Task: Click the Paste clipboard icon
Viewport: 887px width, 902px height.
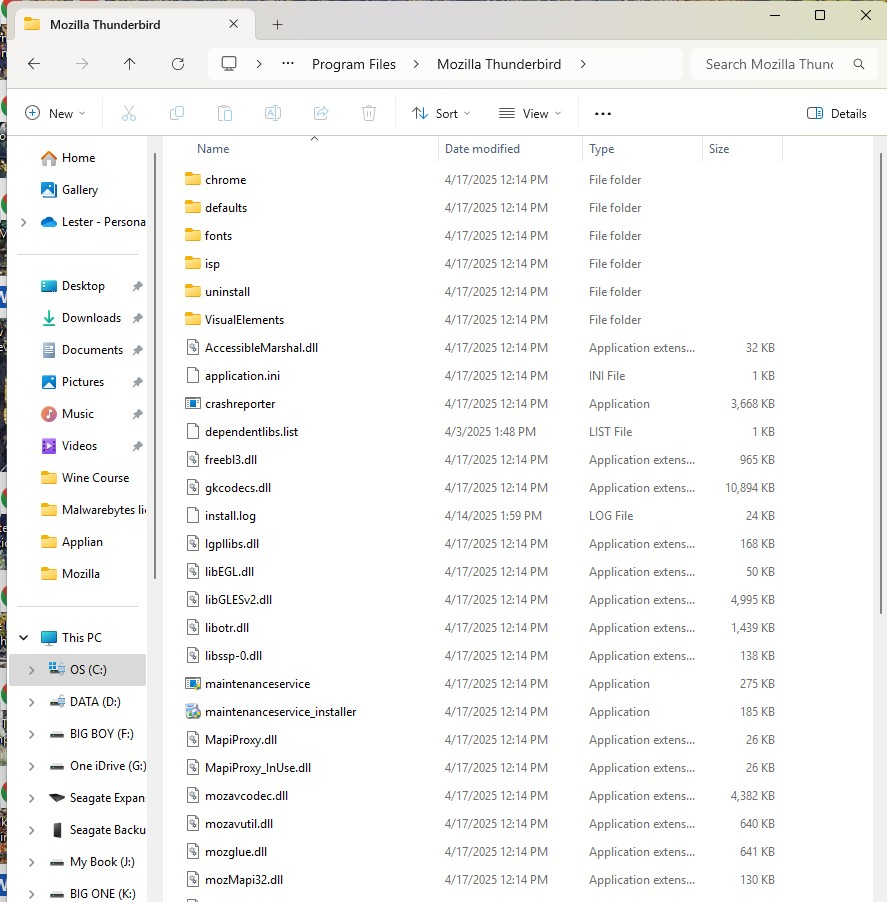Action: pyautogui.click(x=225, y=113)
